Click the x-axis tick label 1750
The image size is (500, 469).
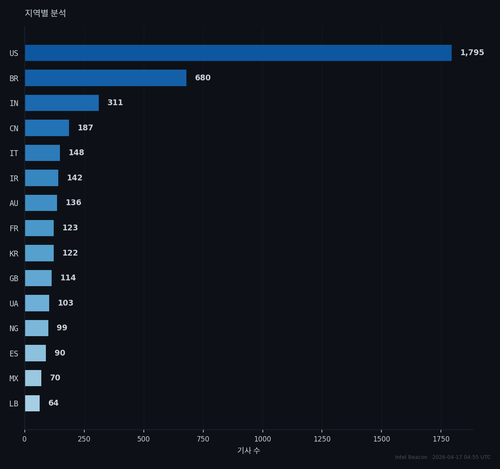pos(441,439)
